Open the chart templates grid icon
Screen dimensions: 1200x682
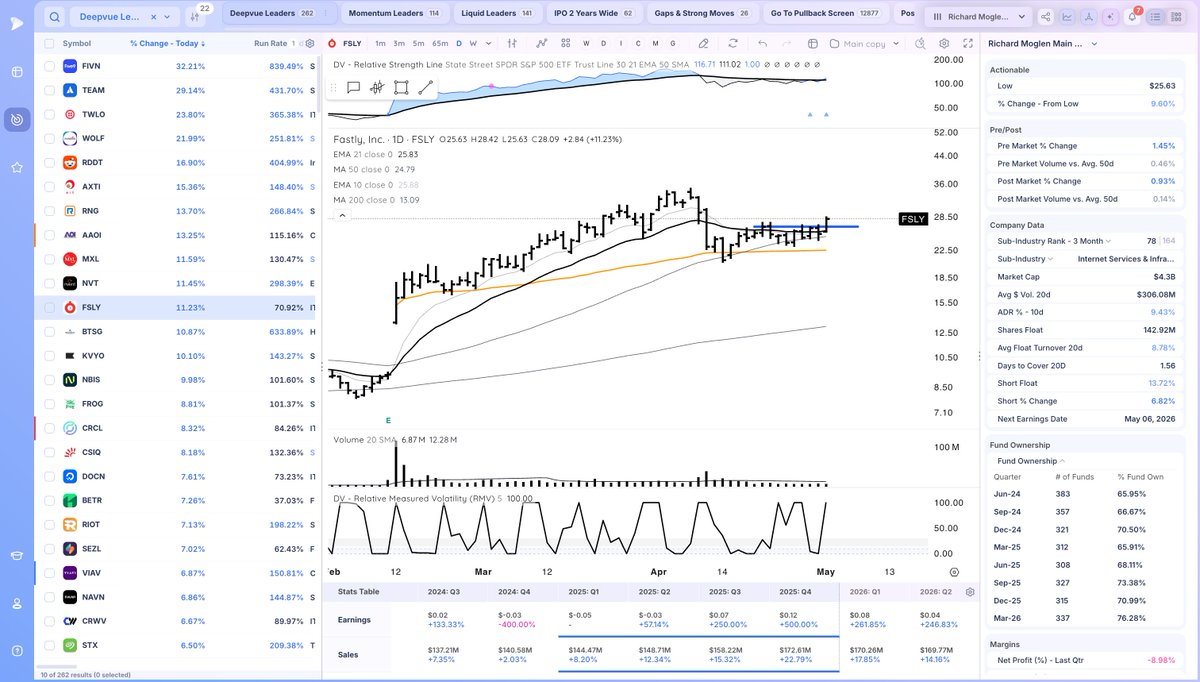coord(566,44)
